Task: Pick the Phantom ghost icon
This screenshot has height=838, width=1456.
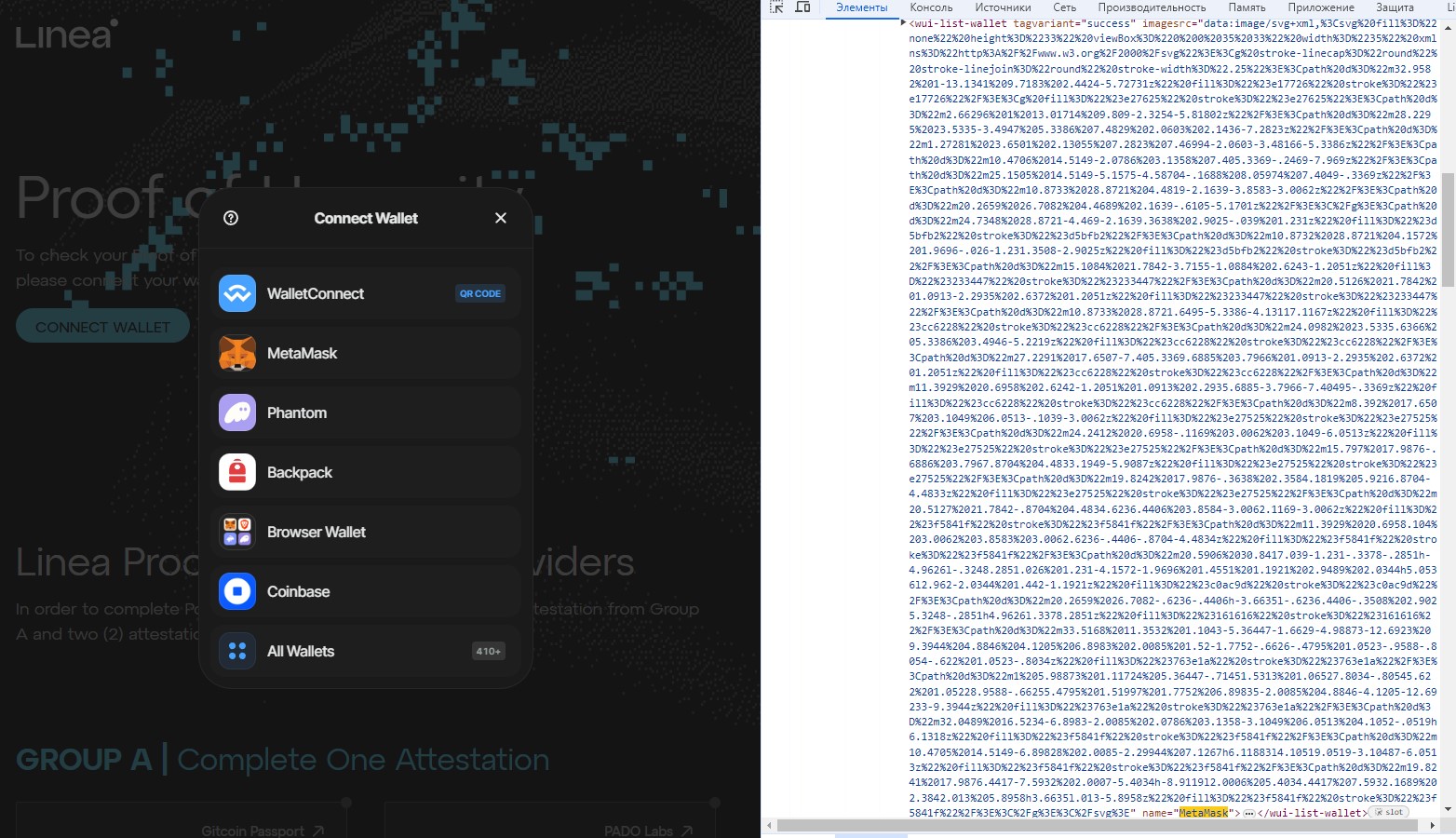Action: pos(237,412)
